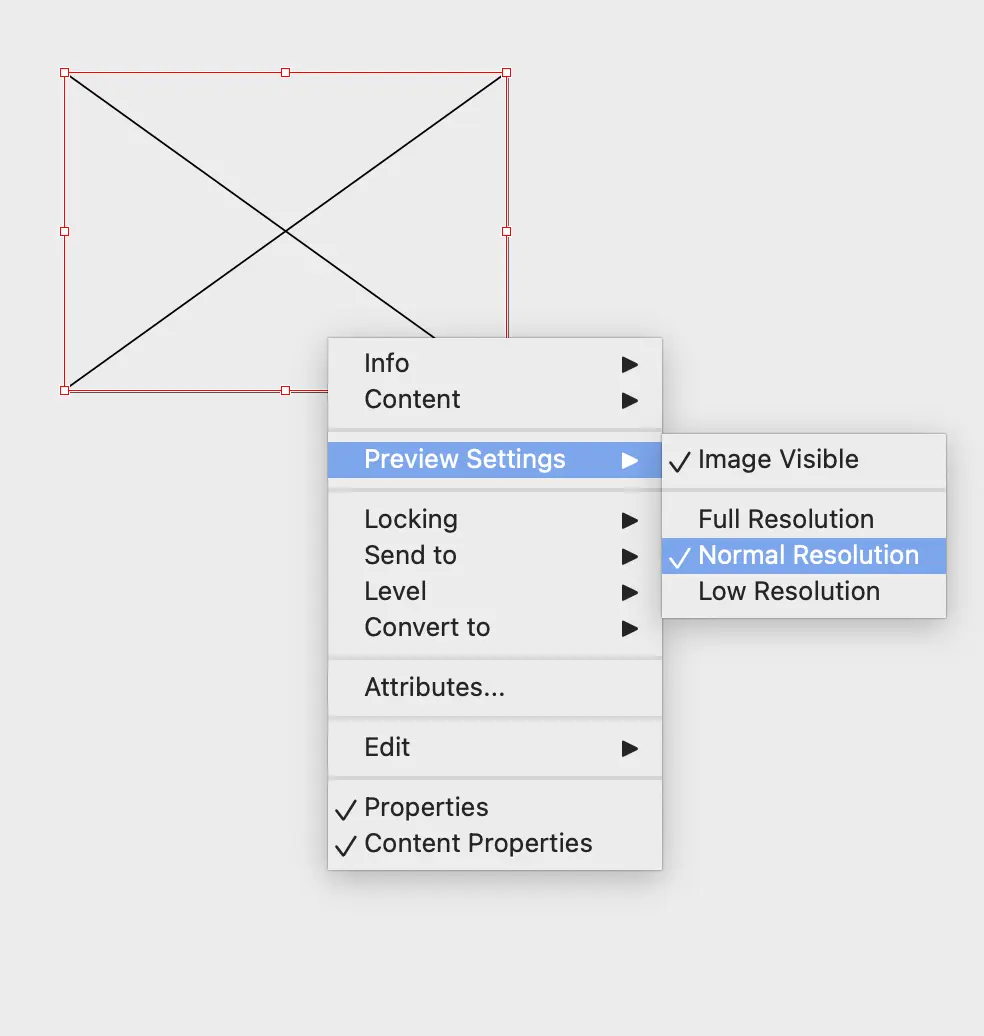The height and width of the screenshot is (1036, 984).
Task: Click the left-middle frame handle
Action: point(65,231)
